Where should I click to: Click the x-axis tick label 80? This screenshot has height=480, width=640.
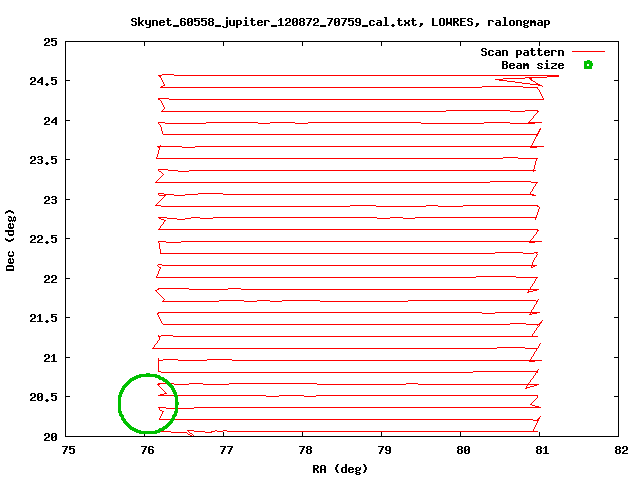[x=463, y=450]
